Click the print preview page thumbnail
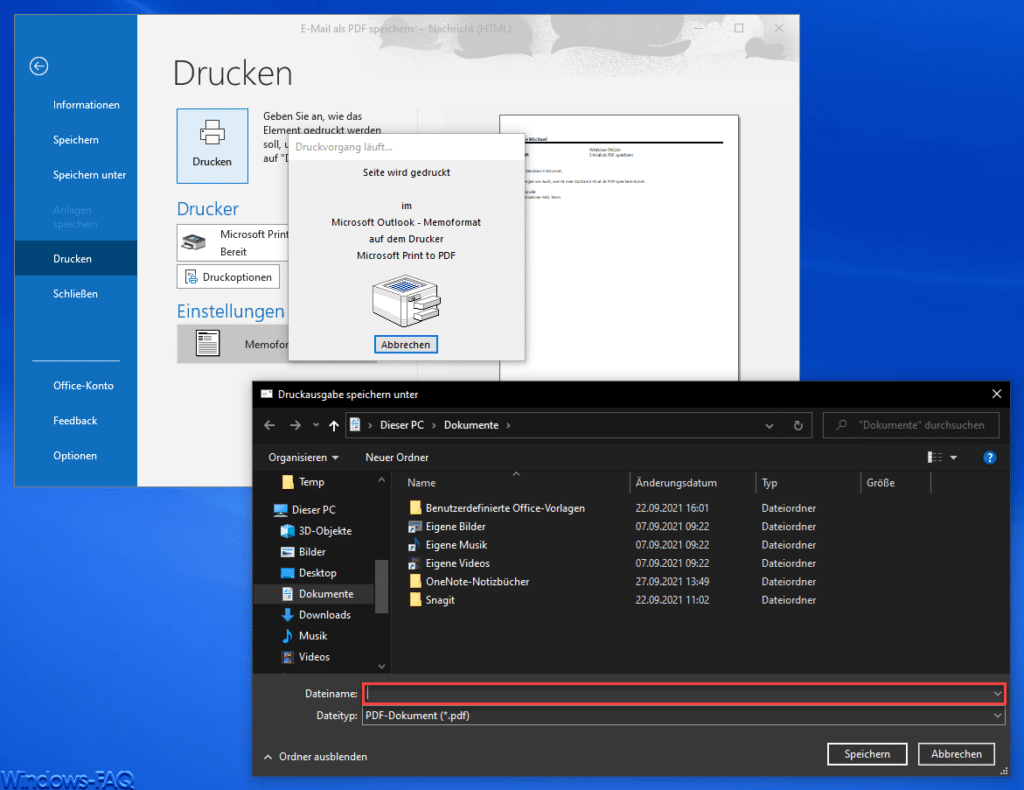1024x790 pixels. pos(618,248)
